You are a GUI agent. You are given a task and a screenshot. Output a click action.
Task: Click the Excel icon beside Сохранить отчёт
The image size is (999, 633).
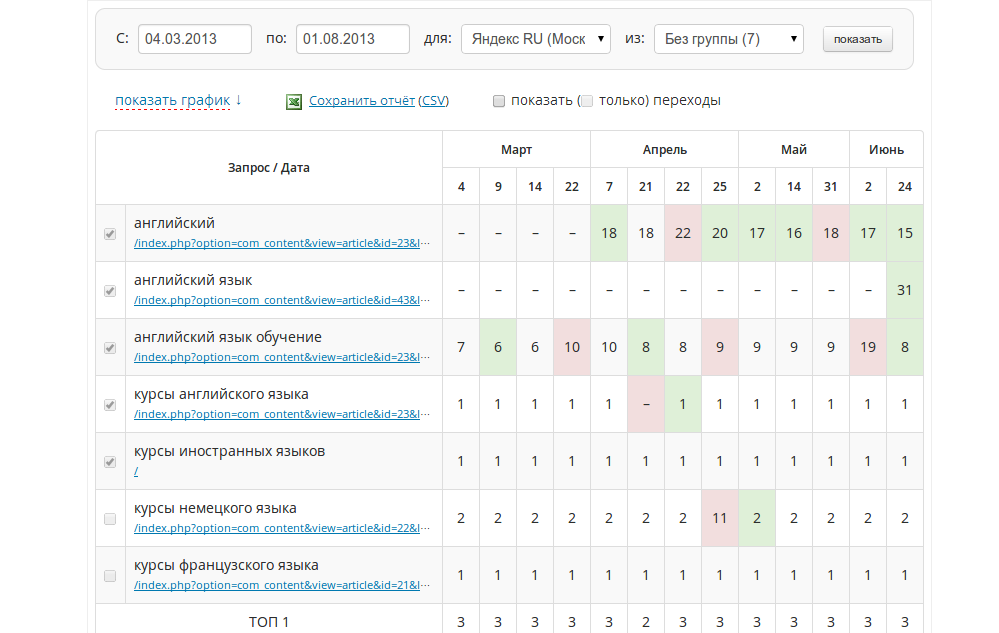(x=294, y=101)
